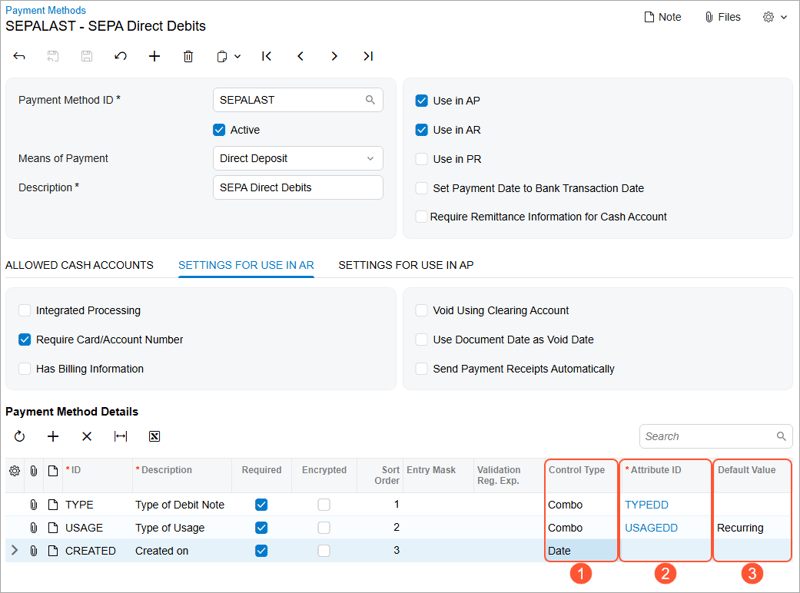This screenshot has height=593, width=800.
Task: Select the Recurring default value cell
Action: (x=752, y=528)
